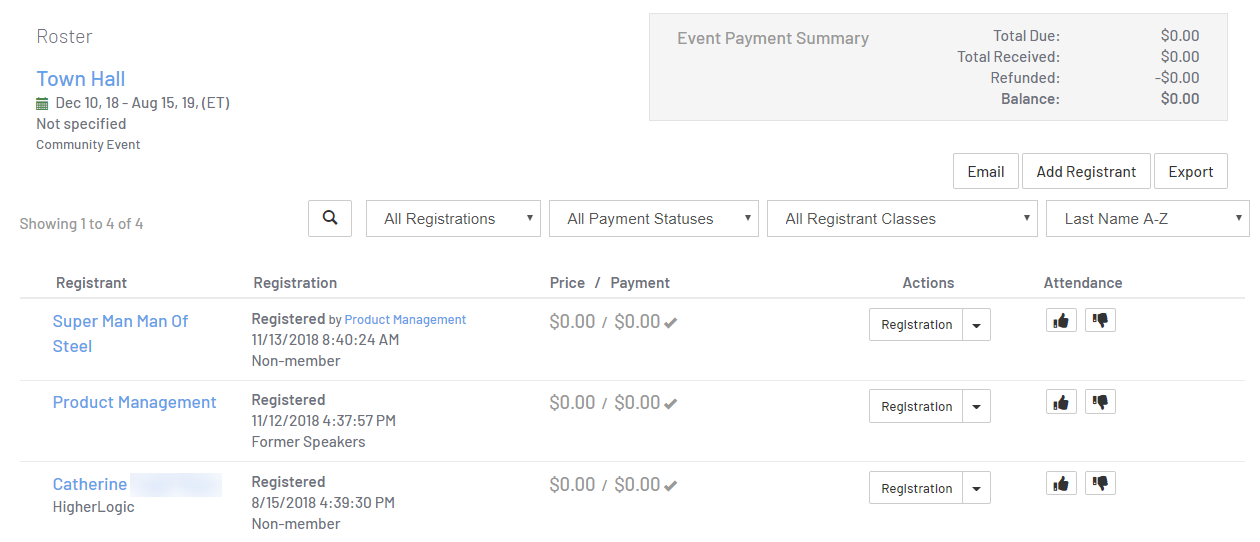Open the All Payment Statuses dropdown

point(653,219)
